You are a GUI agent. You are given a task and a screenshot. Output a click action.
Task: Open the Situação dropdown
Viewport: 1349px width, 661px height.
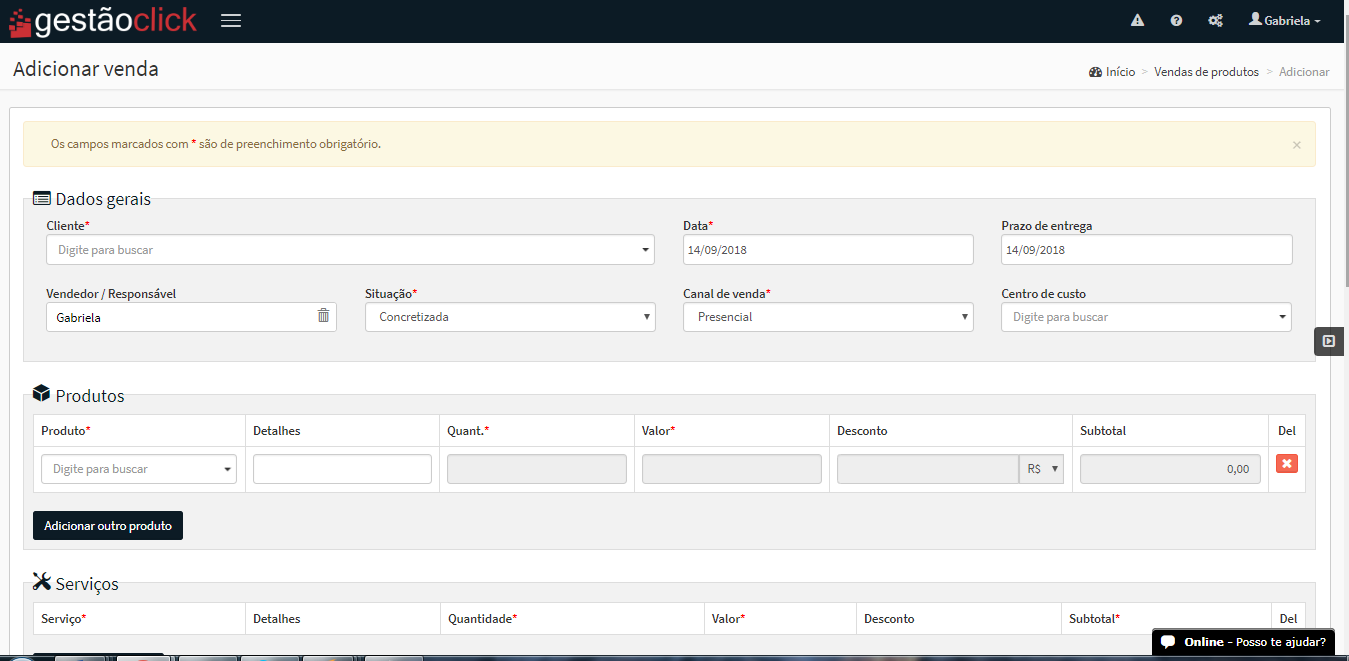(x=510, y=317)
